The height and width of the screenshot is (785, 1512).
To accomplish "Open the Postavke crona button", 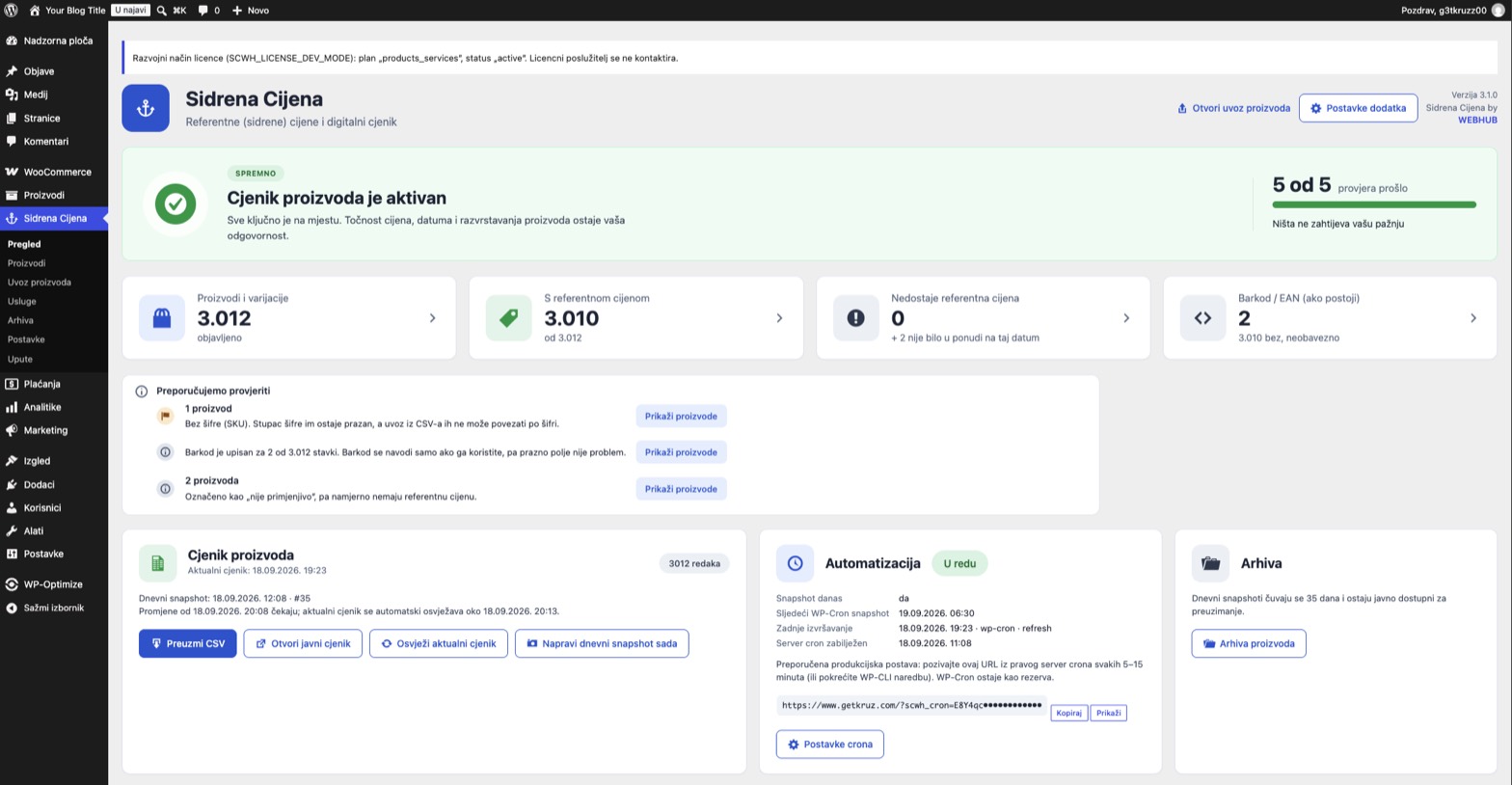I will pos(829,744).
